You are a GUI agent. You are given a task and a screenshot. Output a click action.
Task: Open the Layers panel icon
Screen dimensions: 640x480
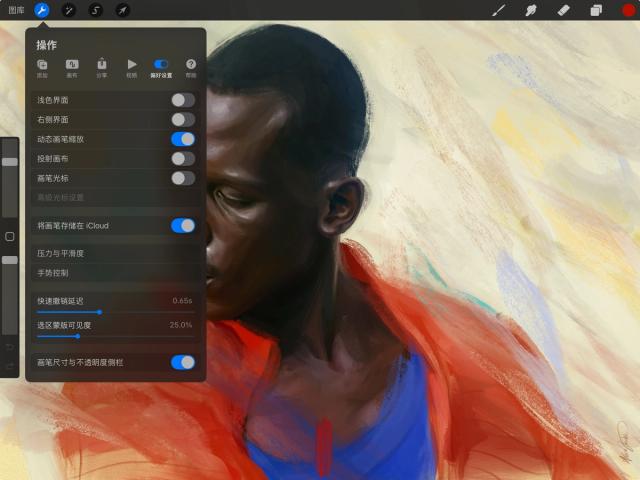pyautogui.click(x=596, y=10)
